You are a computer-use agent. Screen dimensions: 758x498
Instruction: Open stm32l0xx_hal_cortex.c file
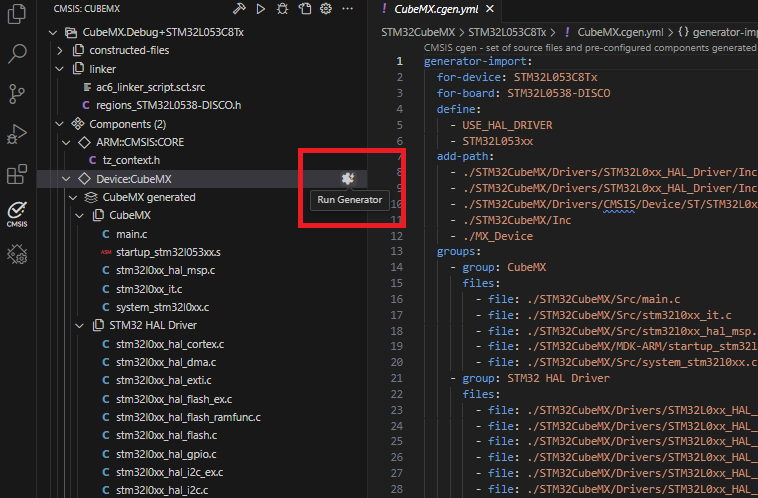[170, 344]
